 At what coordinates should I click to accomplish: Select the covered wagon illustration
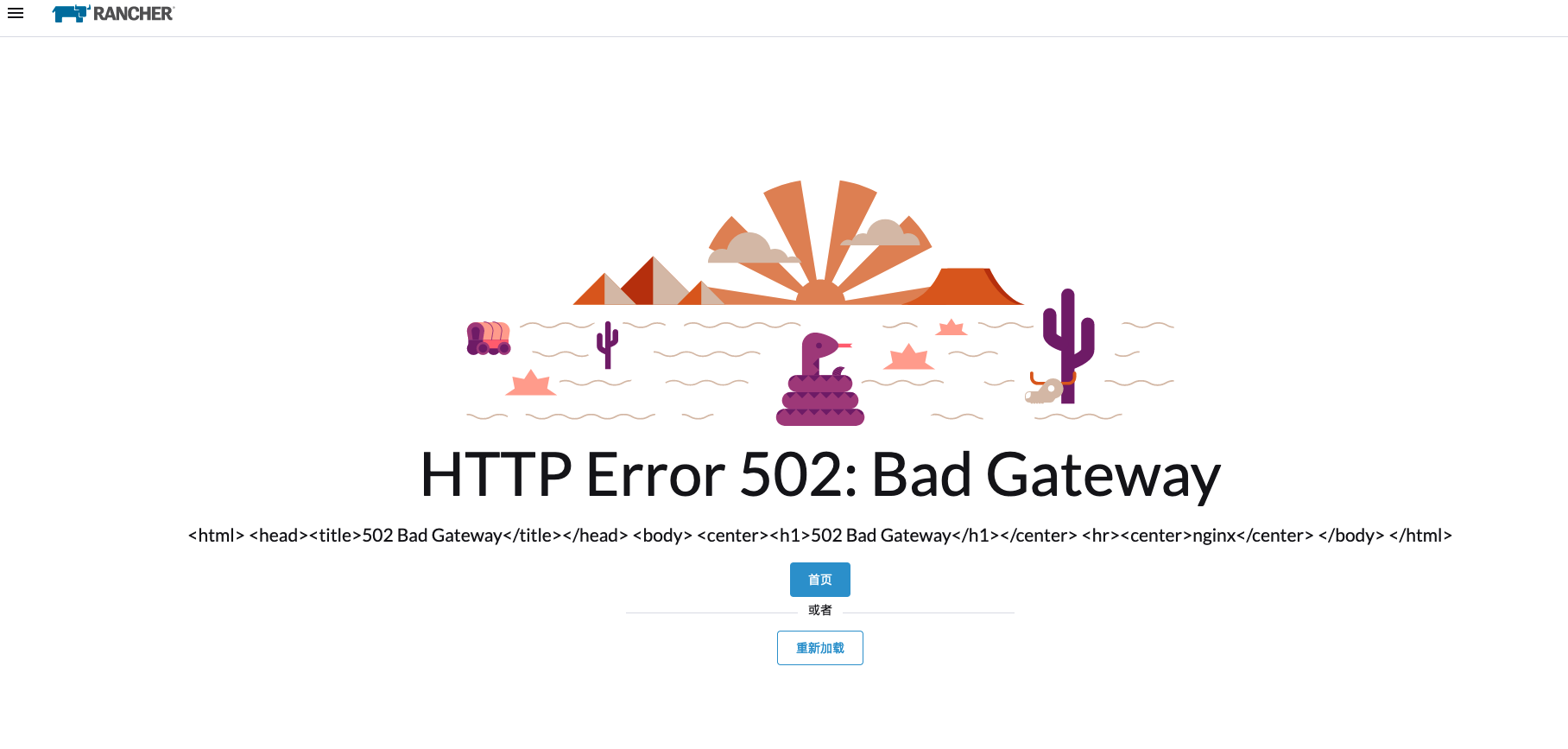[489, 338]
